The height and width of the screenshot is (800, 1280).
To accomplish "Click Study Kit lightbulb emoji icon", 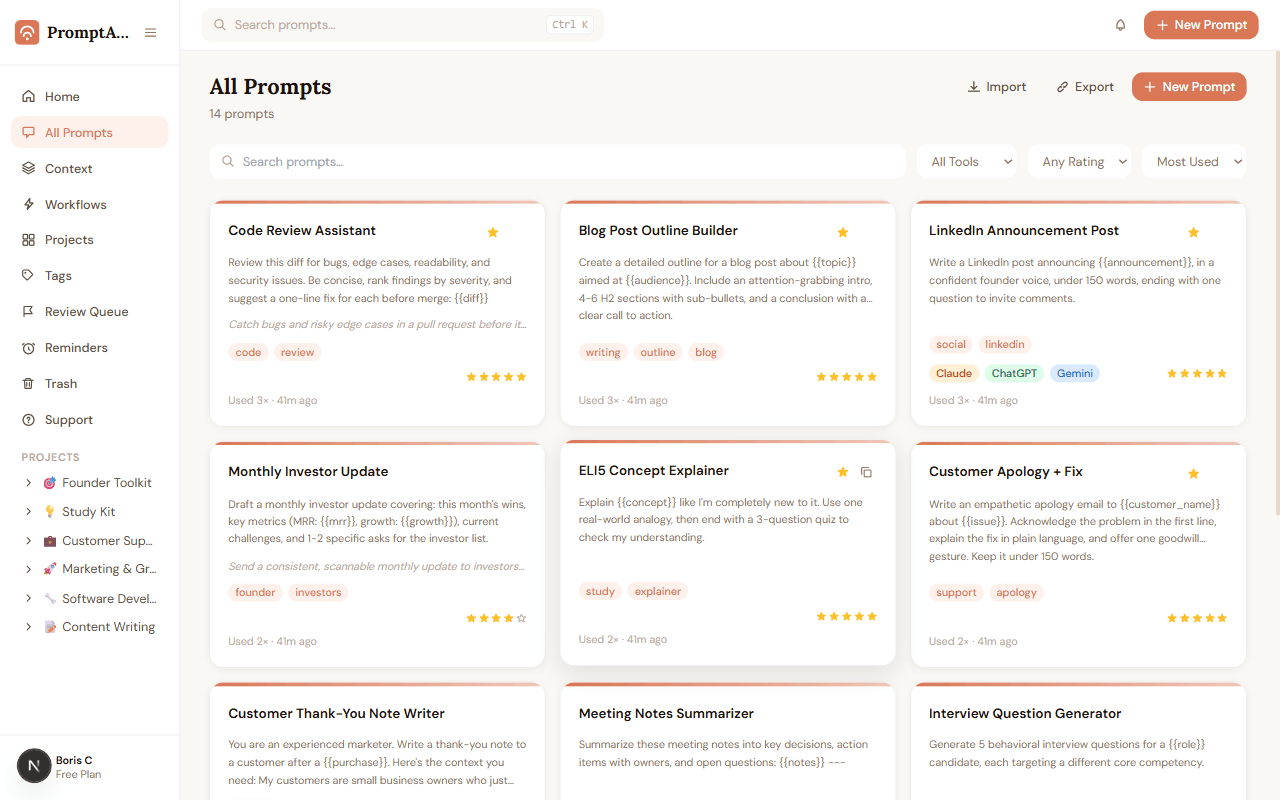I will (50, 512).
